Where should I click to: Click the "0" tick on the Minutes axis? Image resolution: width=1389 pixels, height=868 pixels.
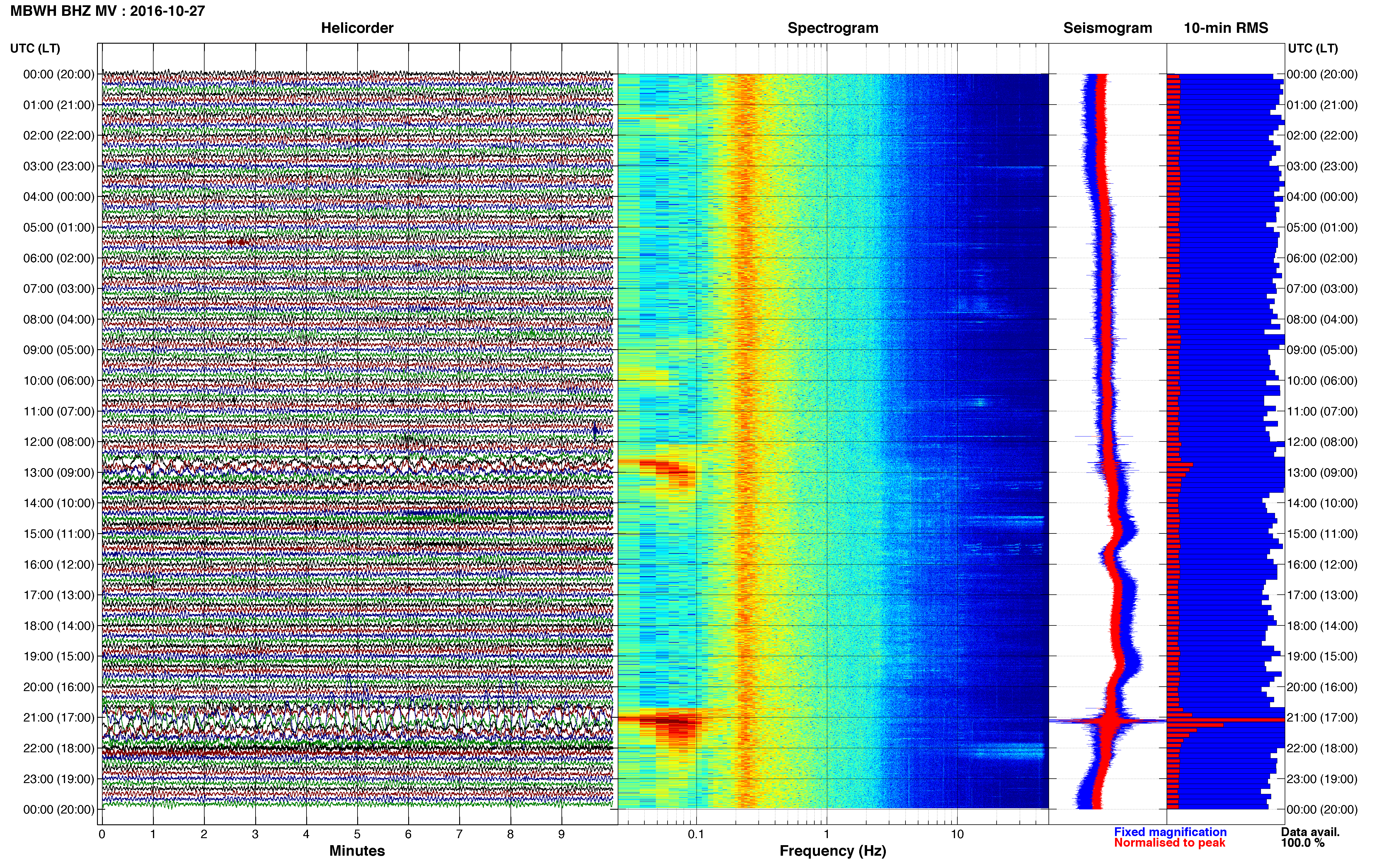click(x=102, y=834)
